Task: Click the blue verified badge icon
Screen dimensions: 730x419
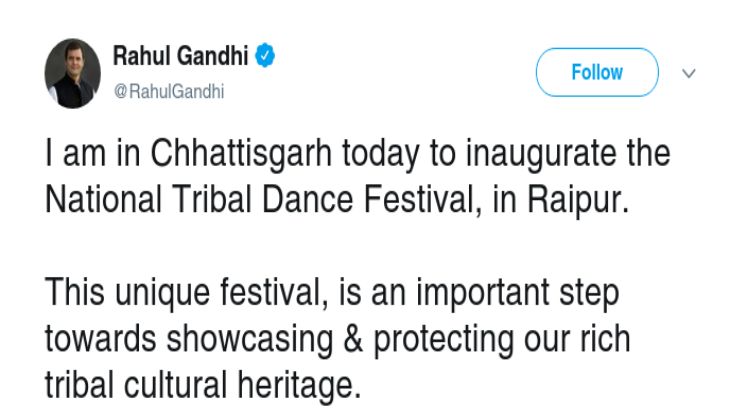Action: click(x=265, y=55)
